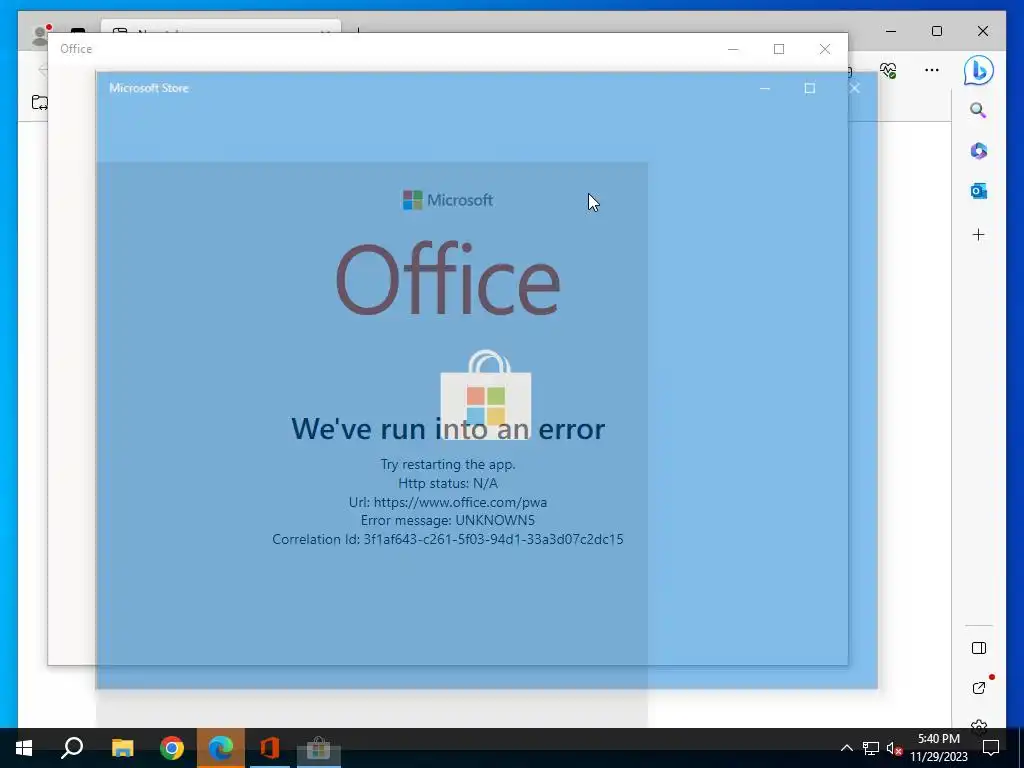Show hidden system tray icons

tap(846, 748)
